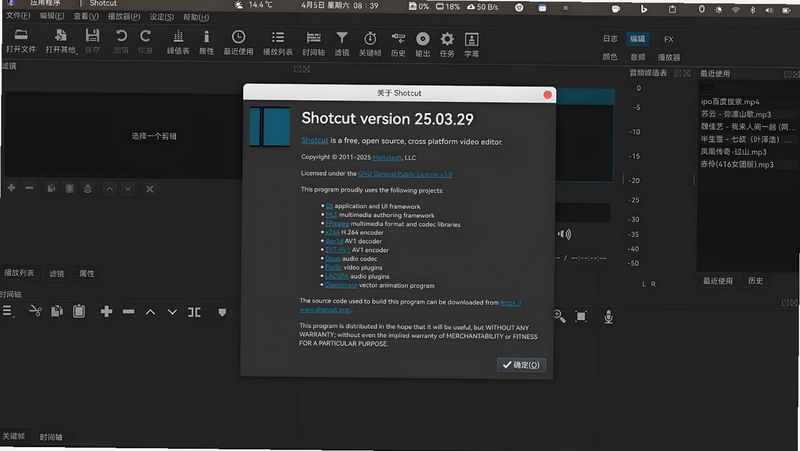This screenshot has height=451, width=800.
Task: Switch to the 音频 layout
Action: click(638, 57)
